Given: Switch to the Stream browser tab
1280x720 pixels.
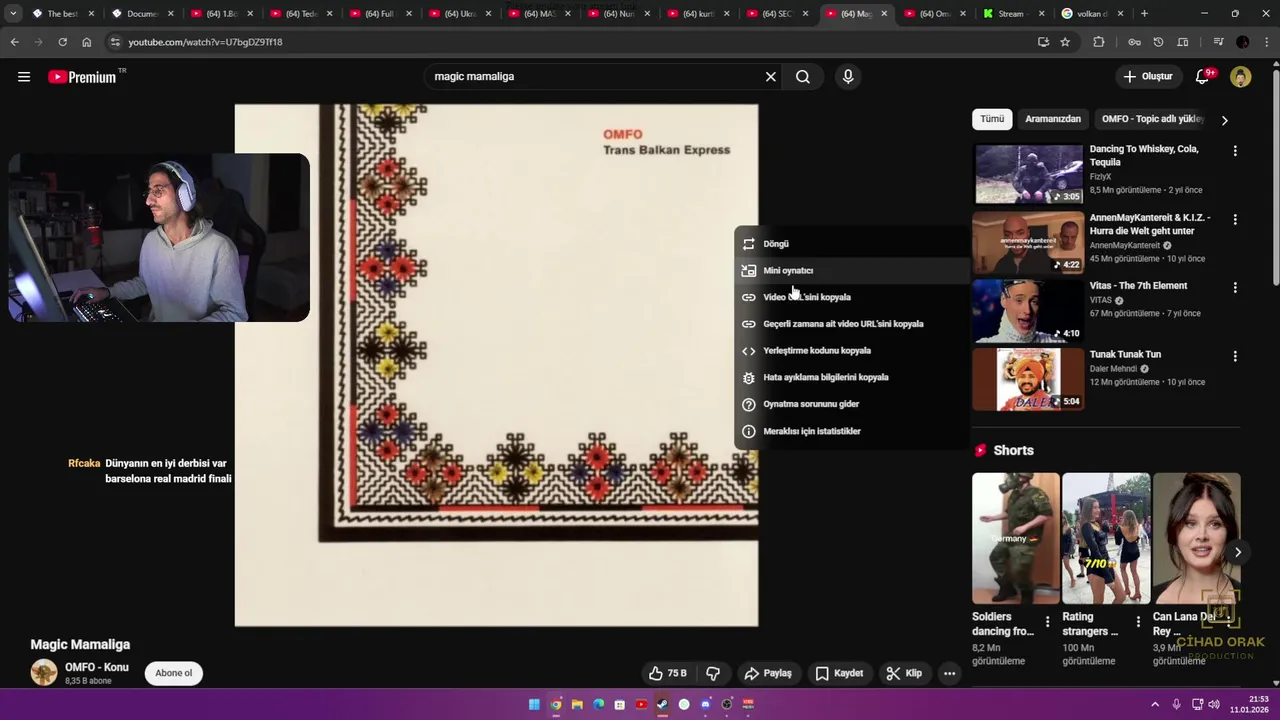Looking at the screenshot, I should click(1013, 14).
